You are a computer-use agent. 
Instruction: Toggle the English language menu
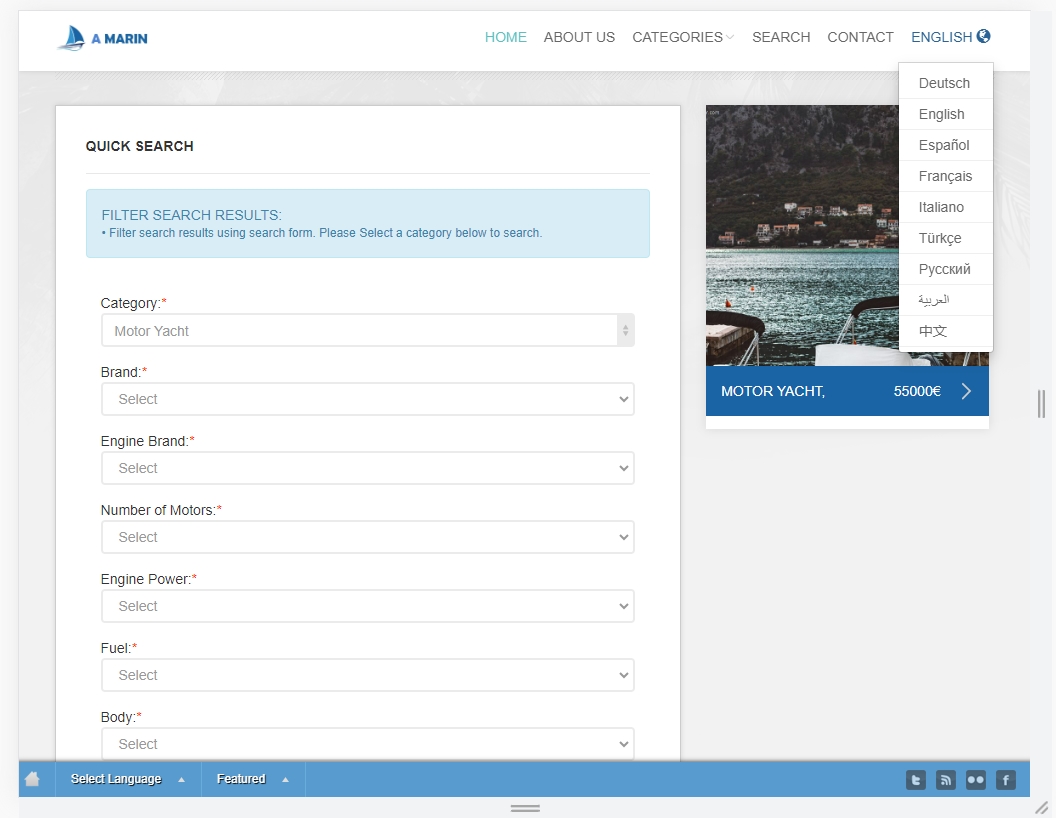coord(950,37)
